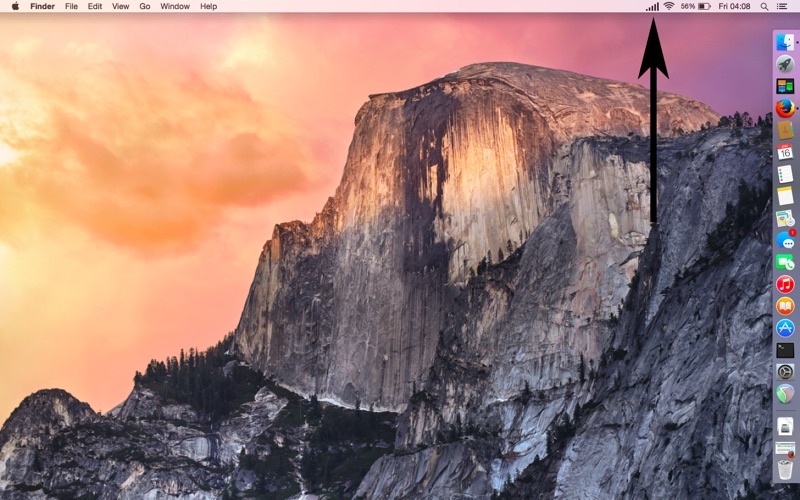Open the App Store in Dock
This screenshot has height=500, width=800.
pos(785,328)
